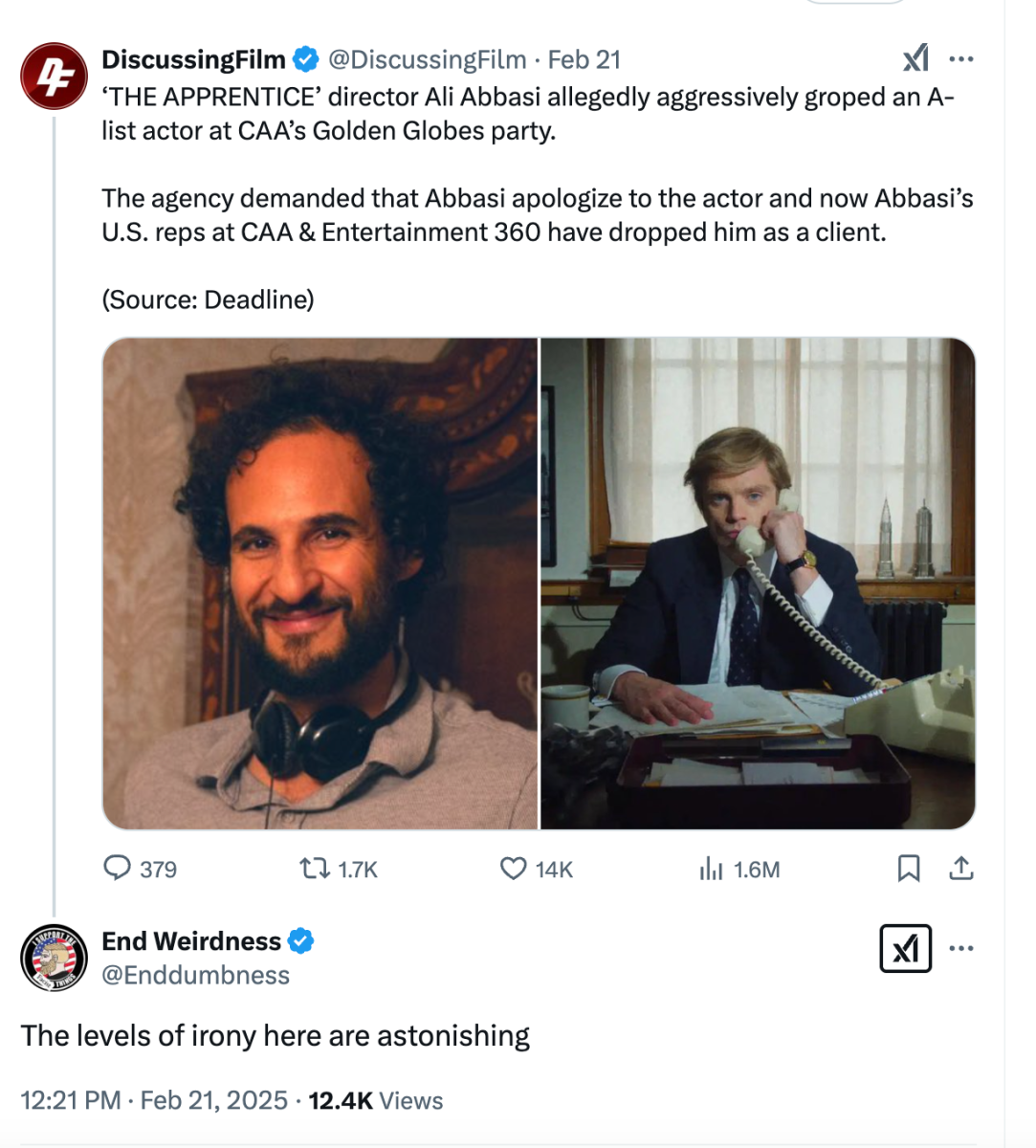Open the @DiscussingFilm handle link
1036x1148 pixels.
coord(427,59)
